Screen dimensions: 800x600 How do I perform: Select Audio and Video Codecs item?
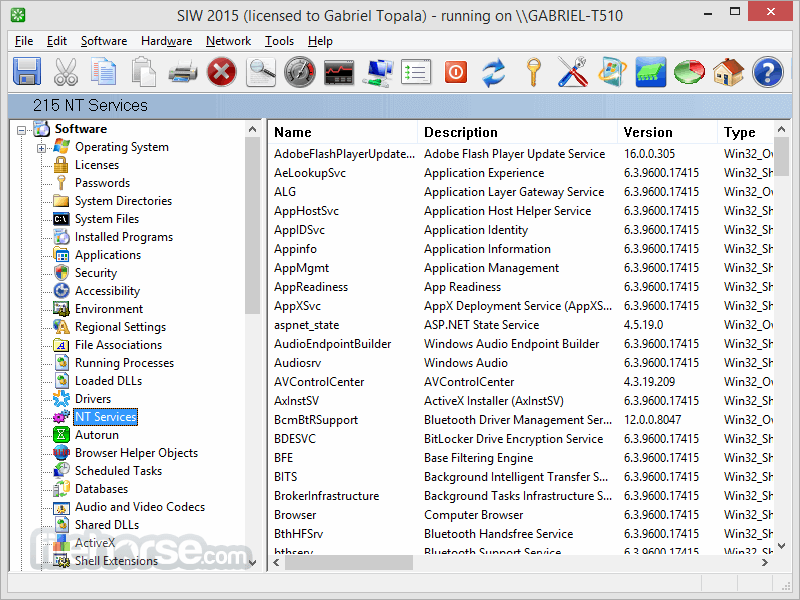[x=140, y=507]
